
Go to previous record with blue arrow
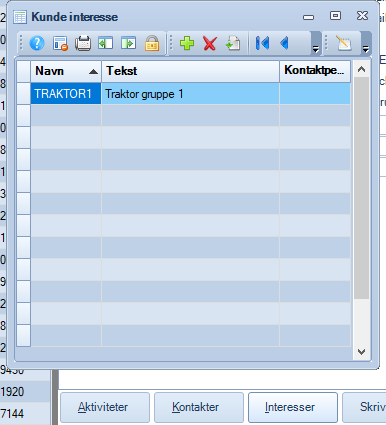click(x=284, y=43)
